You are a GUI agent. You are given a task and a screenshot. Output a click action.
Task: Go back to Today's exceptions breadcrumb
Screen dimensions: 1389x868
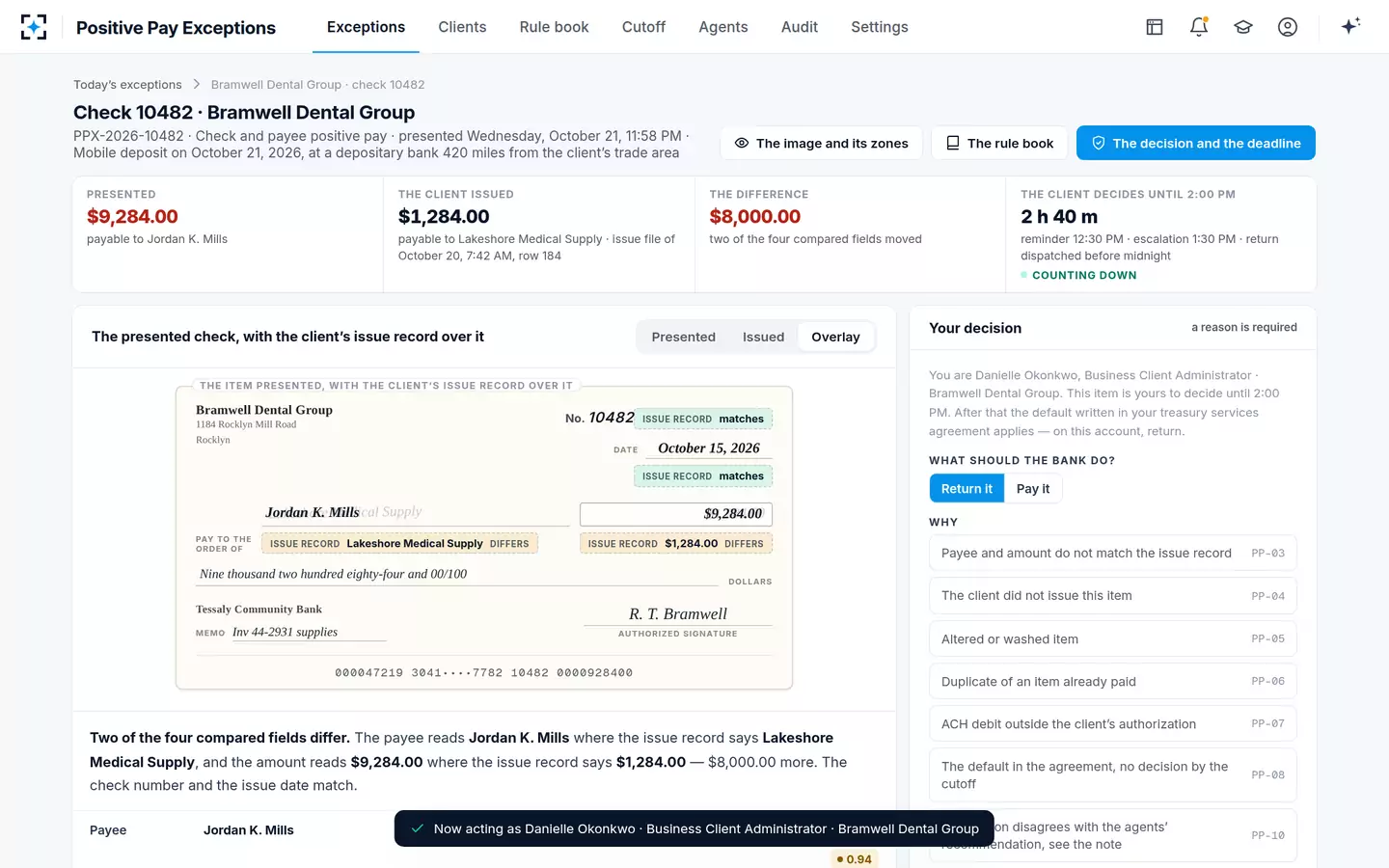click(127, 85)
